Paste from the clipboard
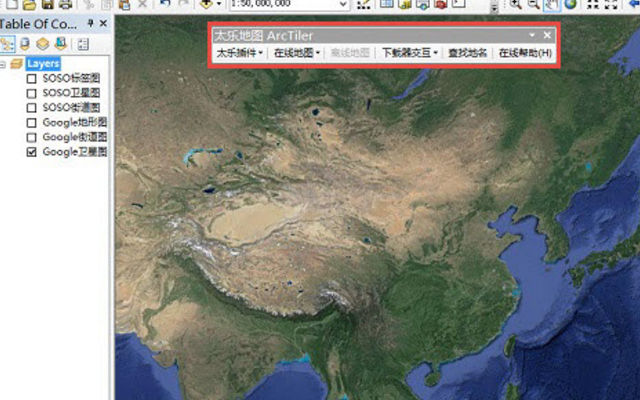The image size is (640, 400). point(124,4)
